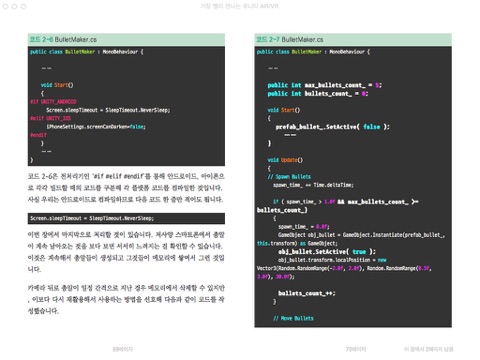480x360 pixels.
Task: Click the '// Spawn Bullets' comment
Action: 289,177
